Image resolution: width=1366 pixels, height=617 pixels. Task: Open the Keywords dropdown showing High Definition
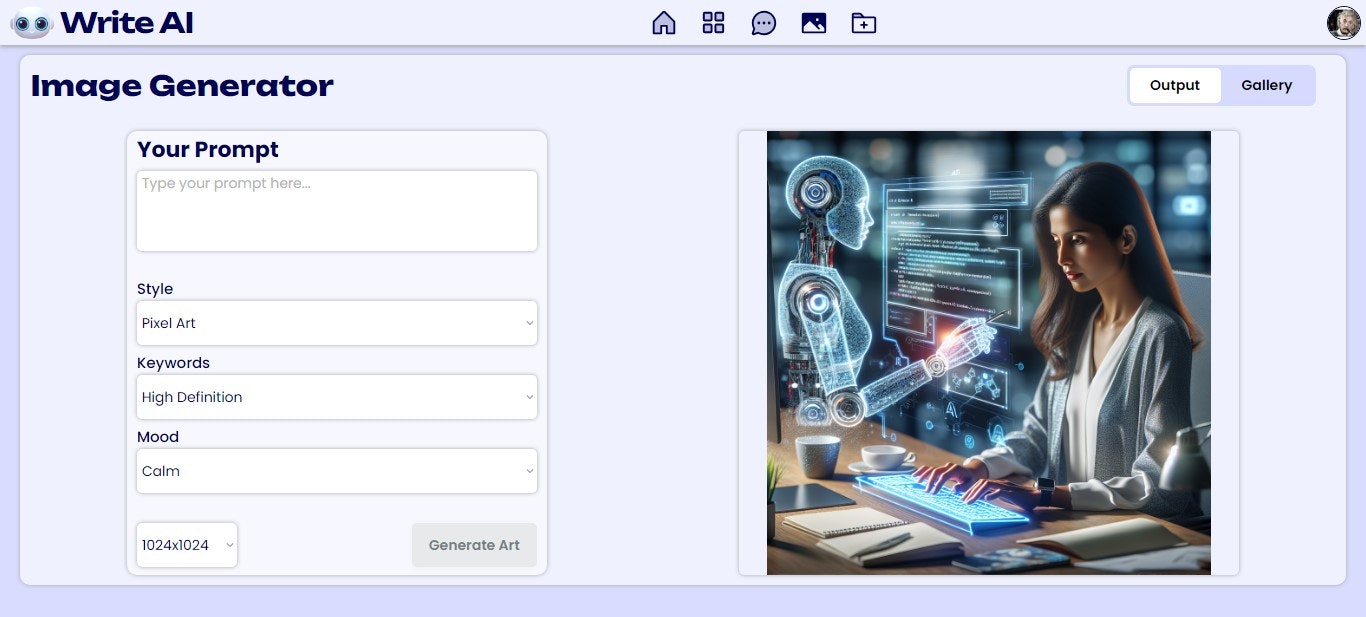coord(337,397)
